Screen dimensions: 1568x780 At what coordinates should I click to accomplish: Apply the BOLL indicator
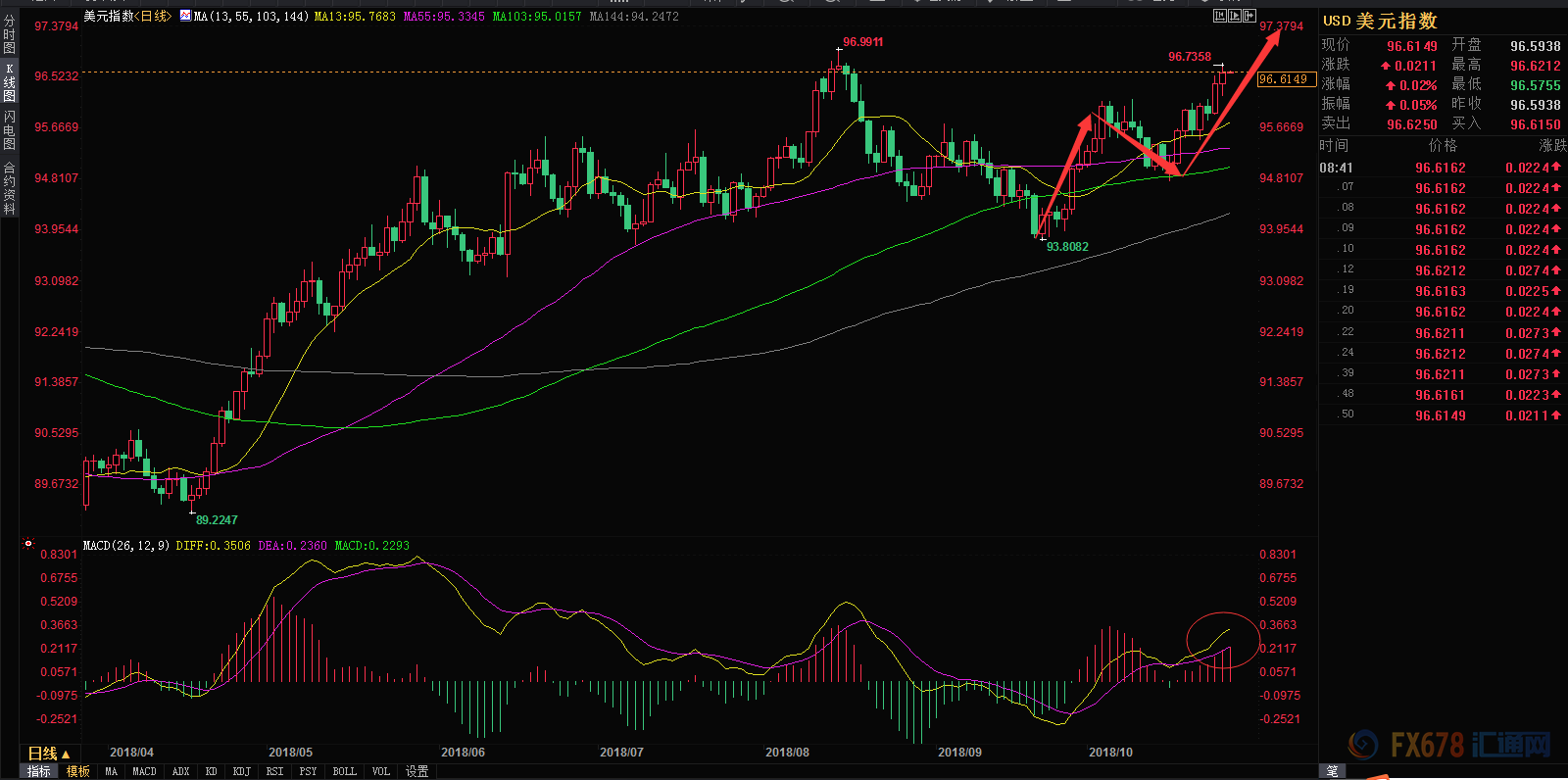[x=344, y=771]
